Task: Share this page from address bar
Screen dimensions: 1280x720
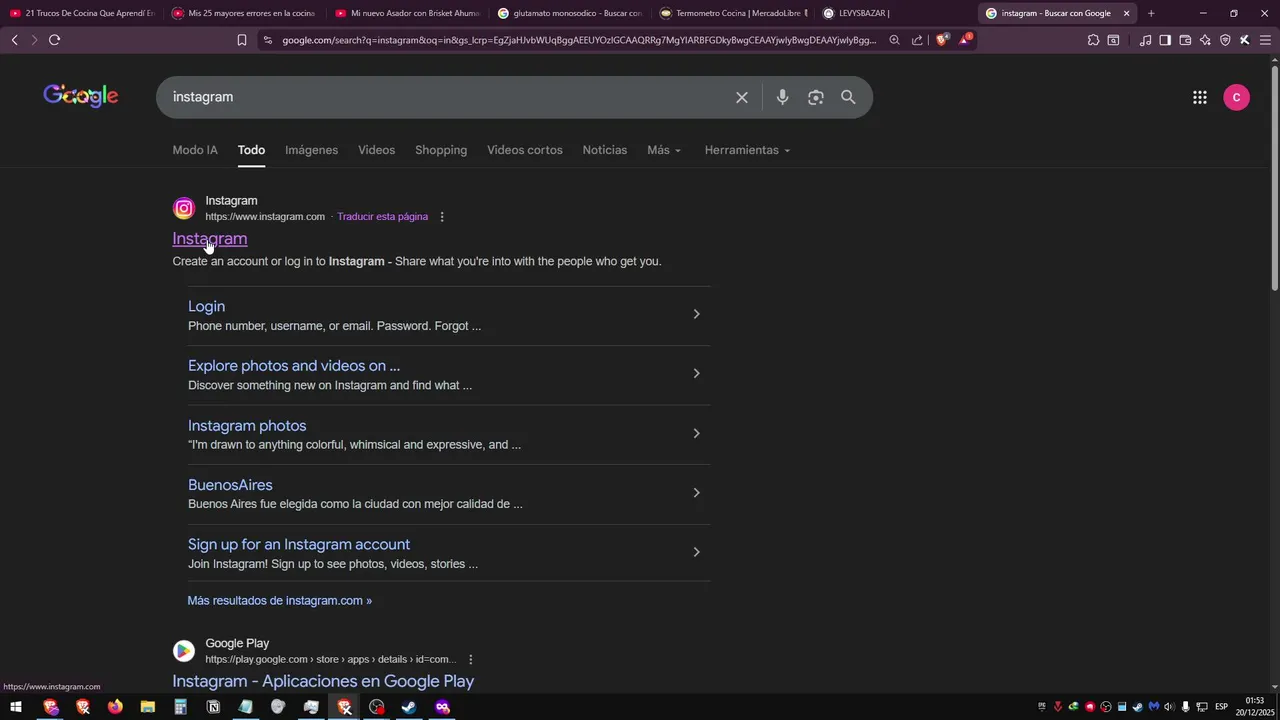Action: tap(917, 40)
